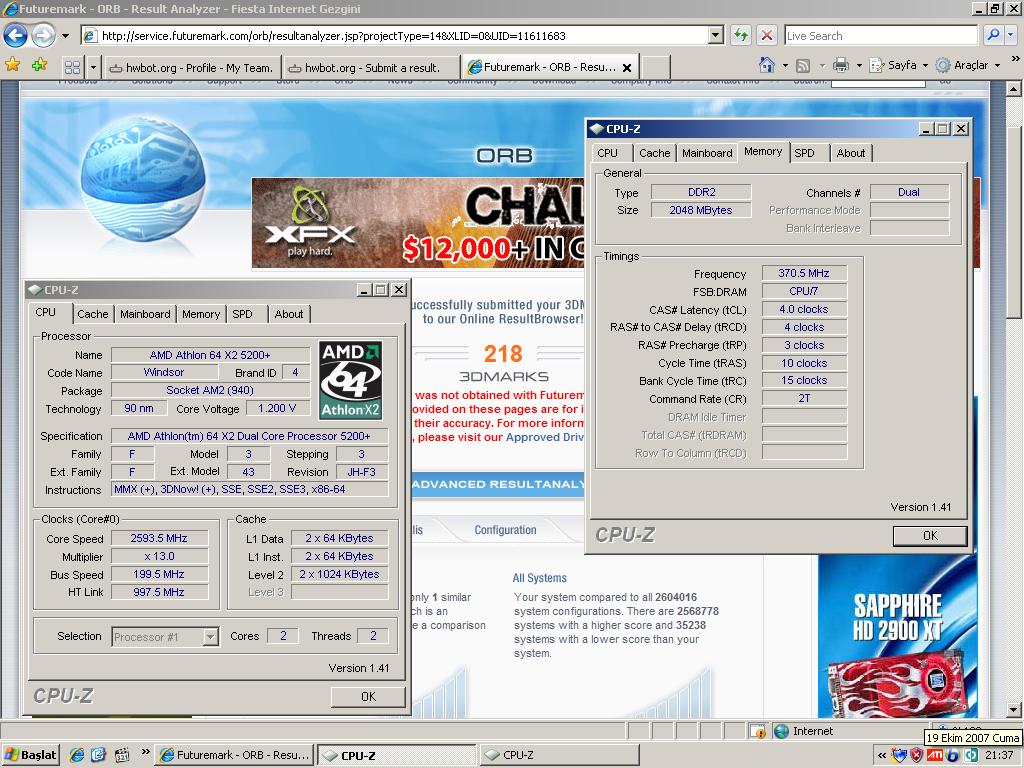Viewport: 1024px width, 768px height.
Task: Open the Başlat start menu
Action: point(30,755)
